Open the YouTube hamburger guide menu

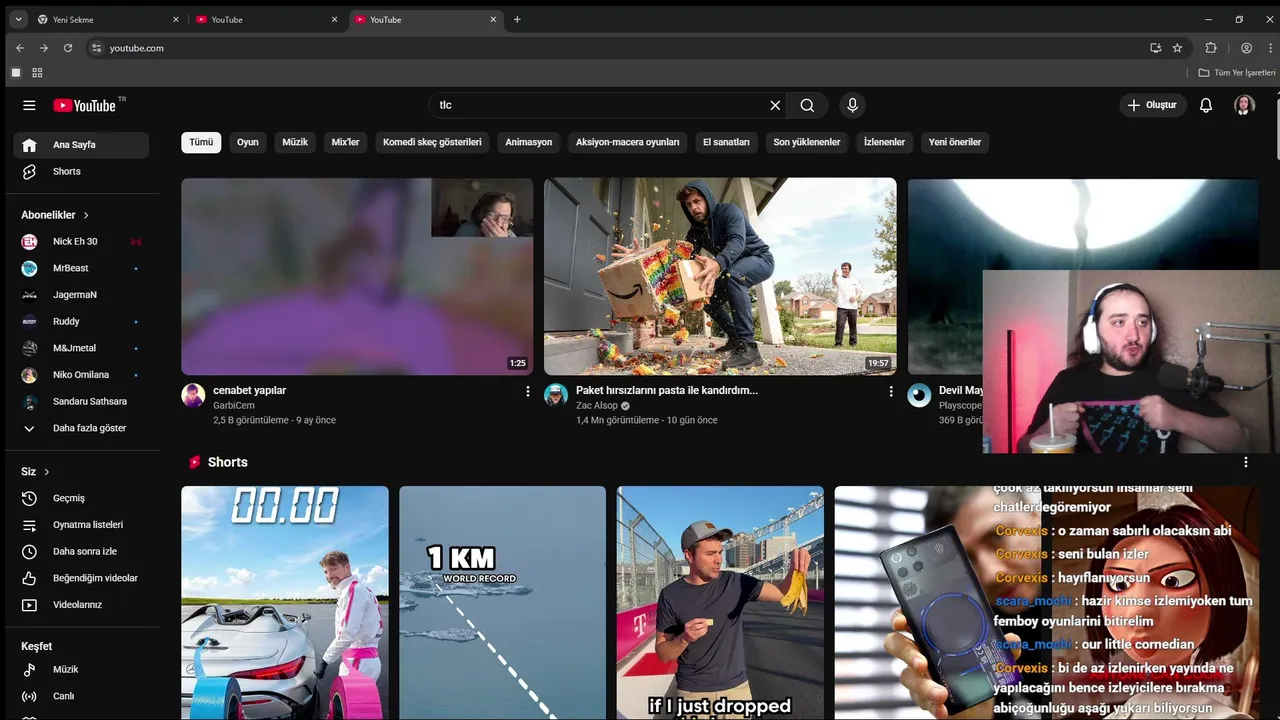tap(29, 105)
